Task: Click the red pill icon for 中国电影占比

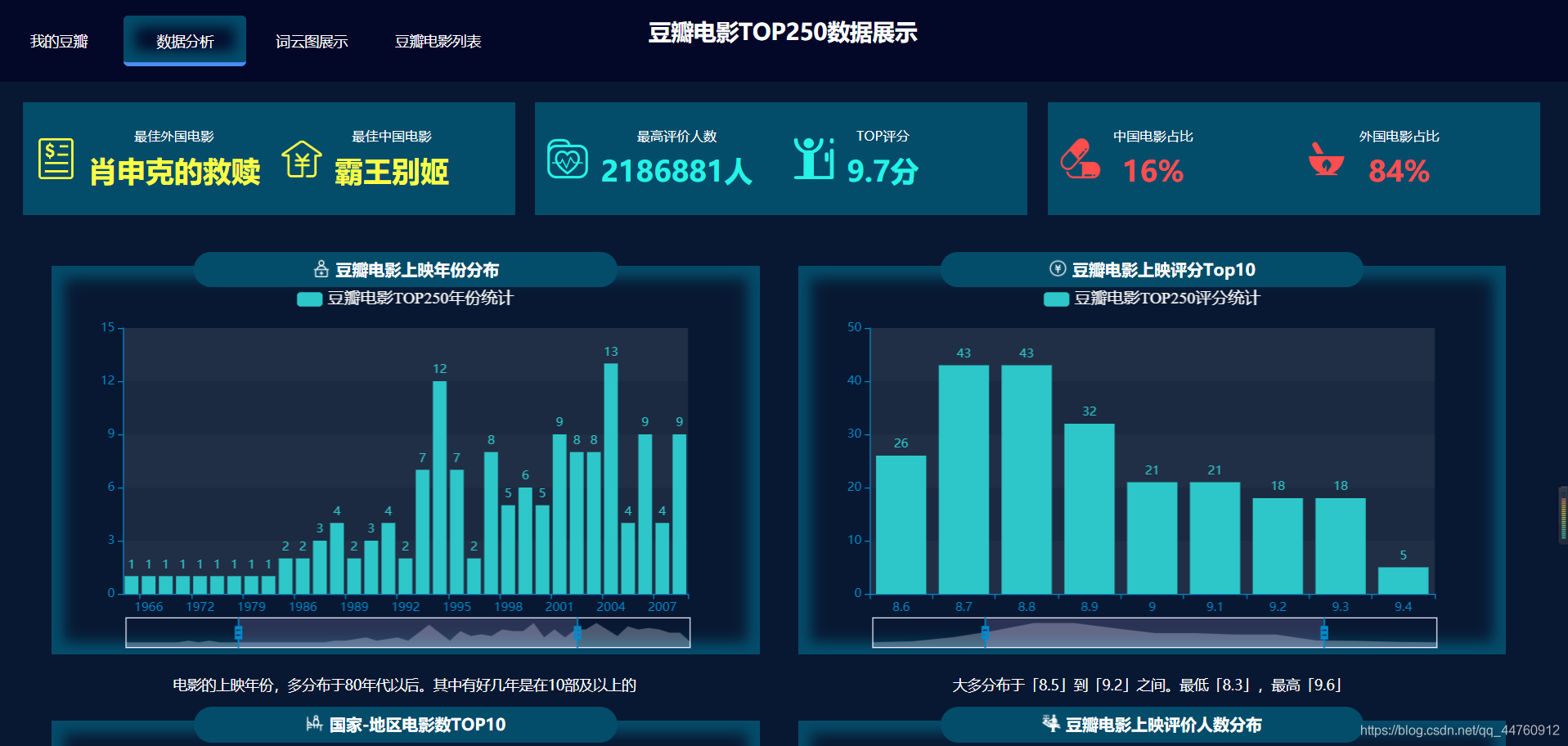Action: point(1080,159)
